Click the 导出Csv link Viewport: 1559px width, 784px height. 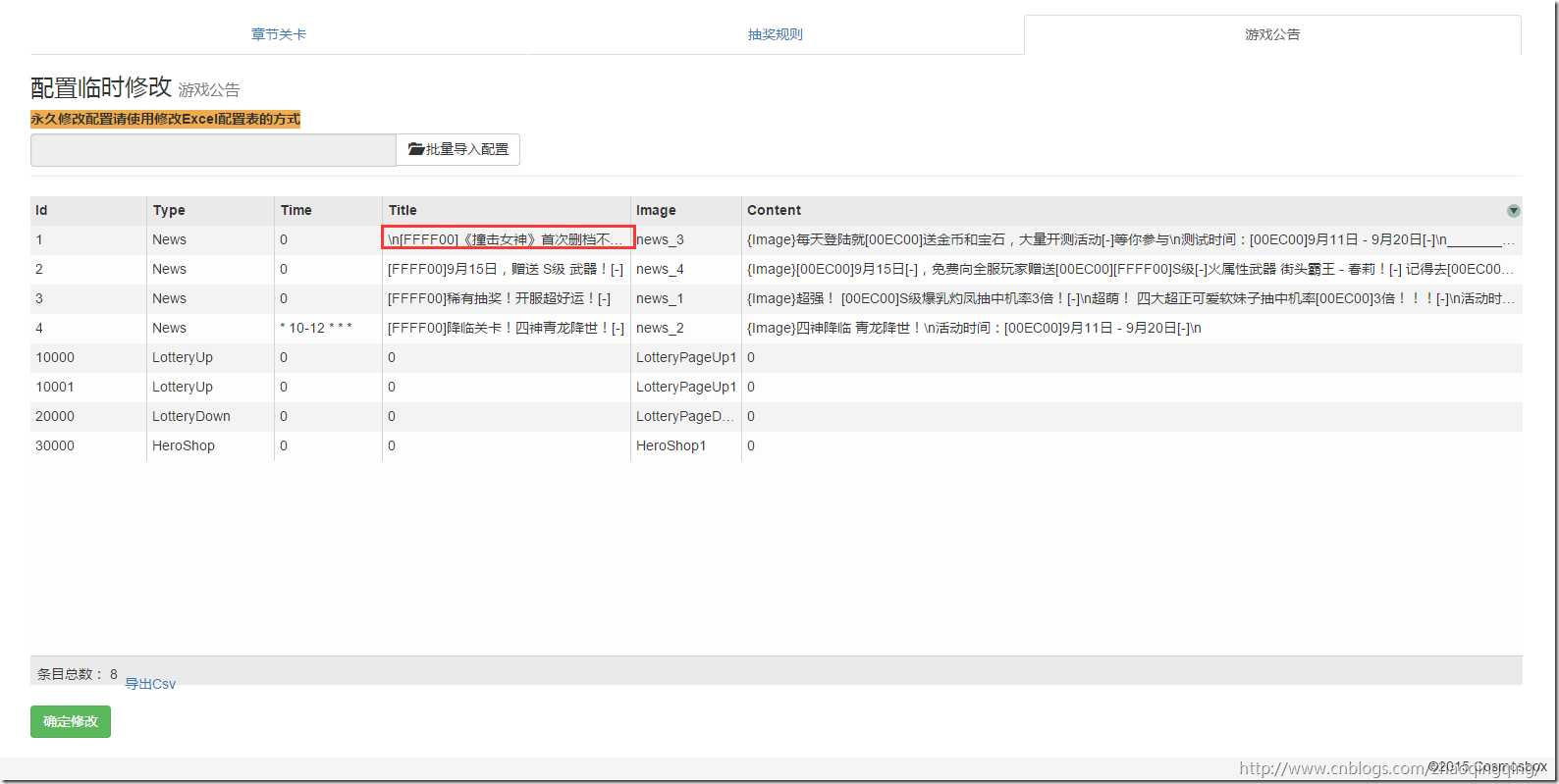[150, 684]
